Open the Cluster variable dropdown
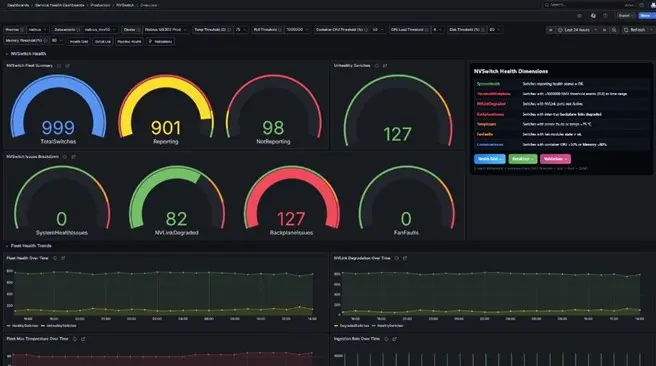The width and height of the screenshot is (656, 366). [x=165, y=30]
